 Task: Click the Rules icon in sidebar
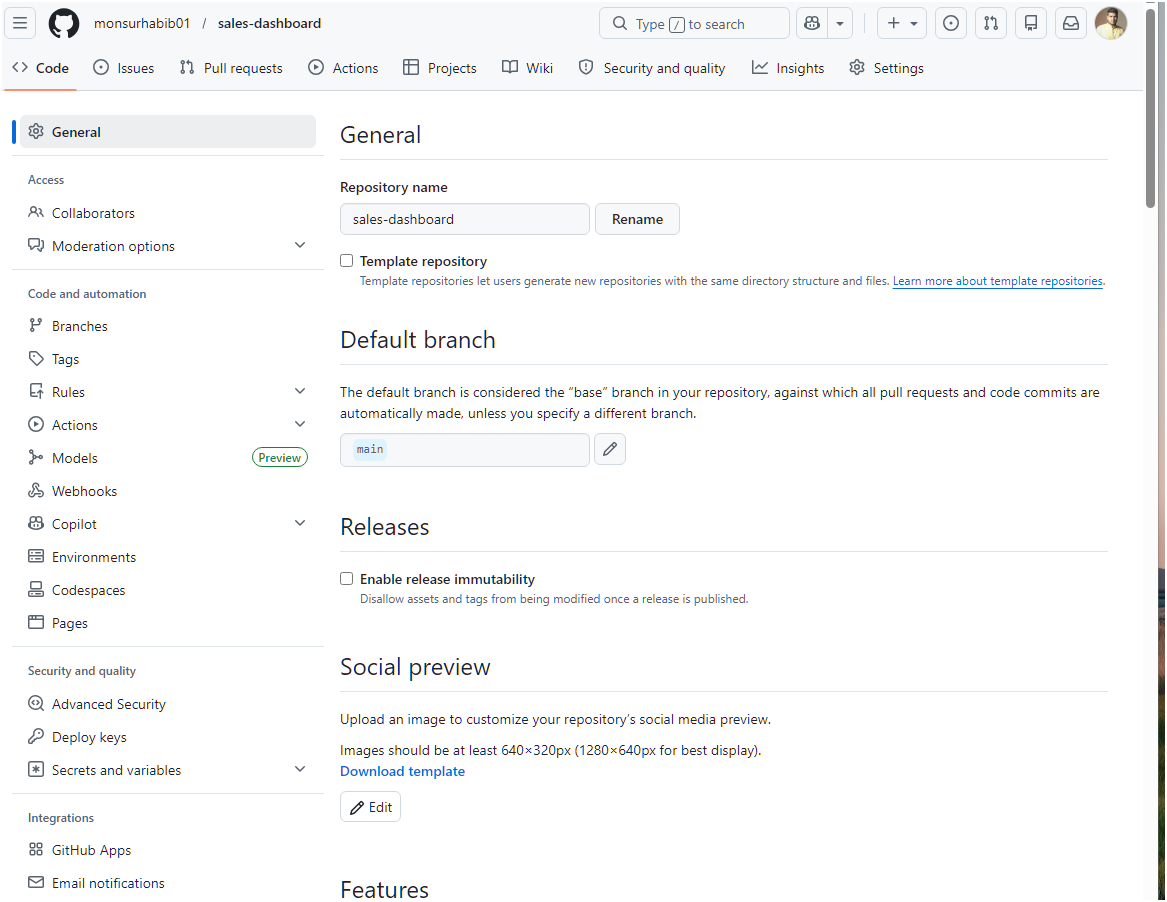pos(36,391)
